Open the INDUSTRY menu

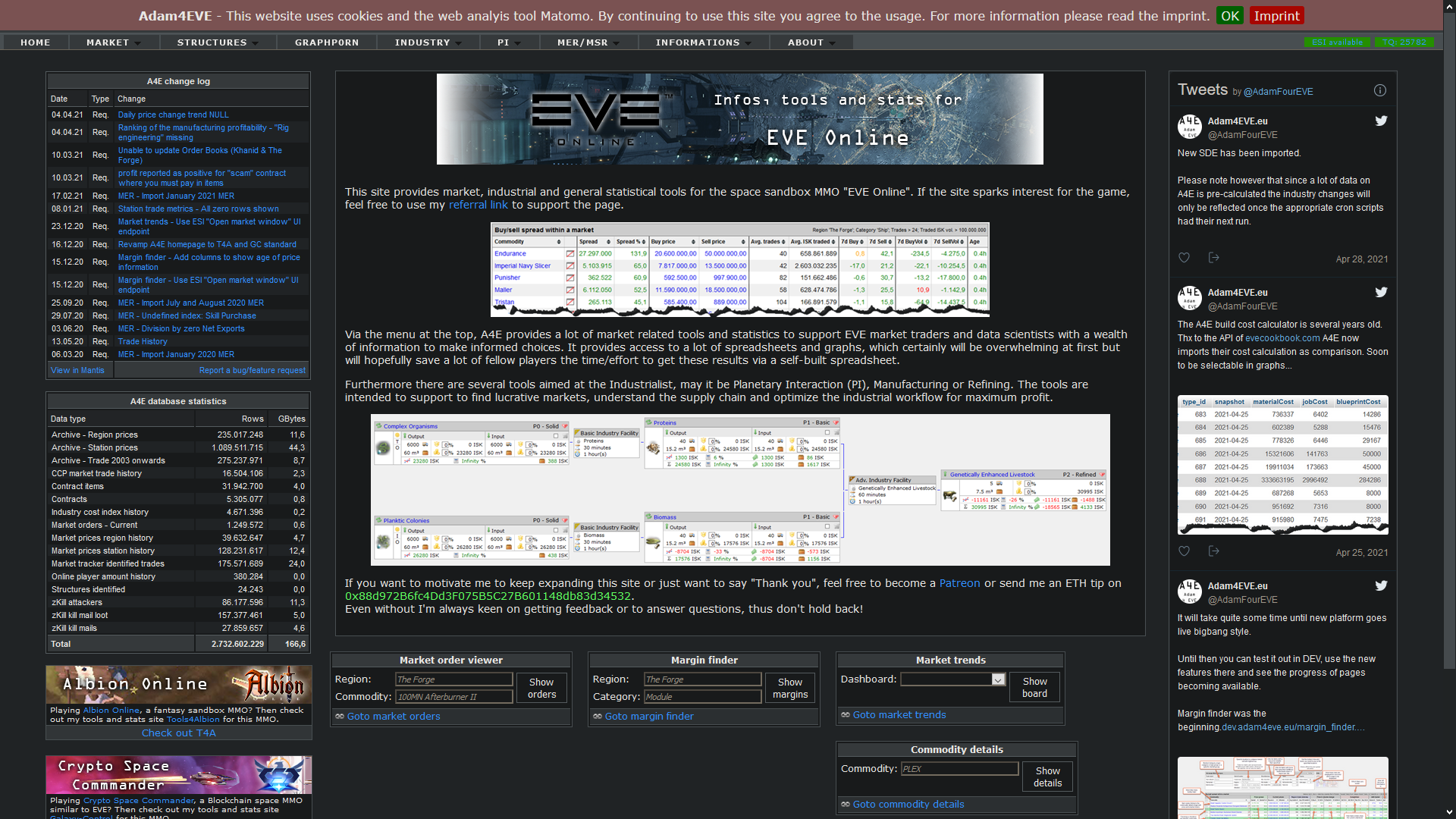(x=428, y=42)
